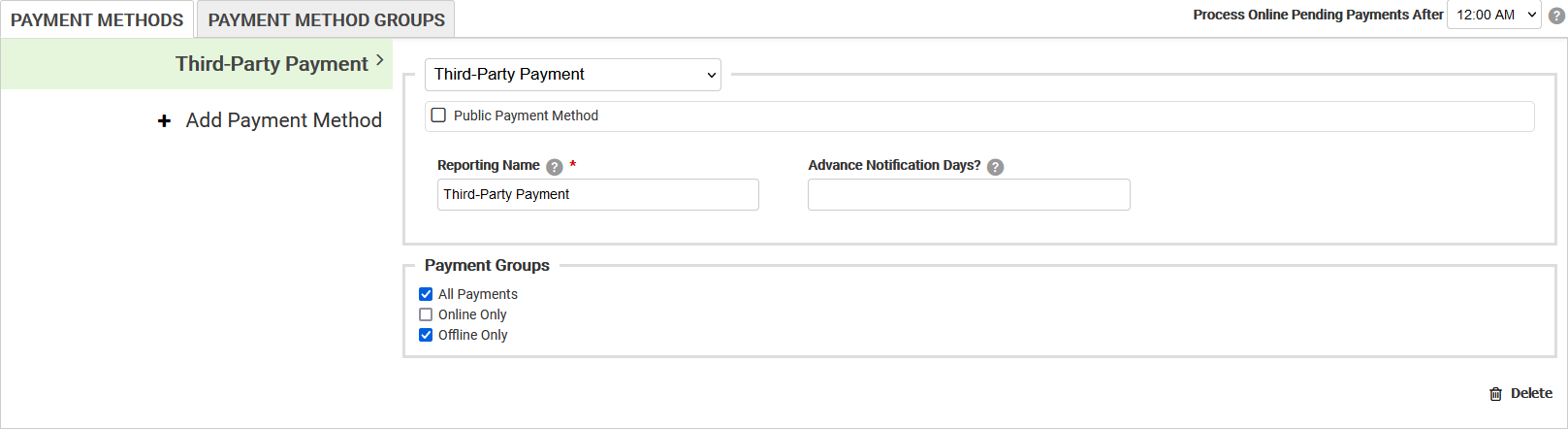The image size is (1568, 429).
Task: Click the help icon beside Reporting Name
Action: pos(555,167)
